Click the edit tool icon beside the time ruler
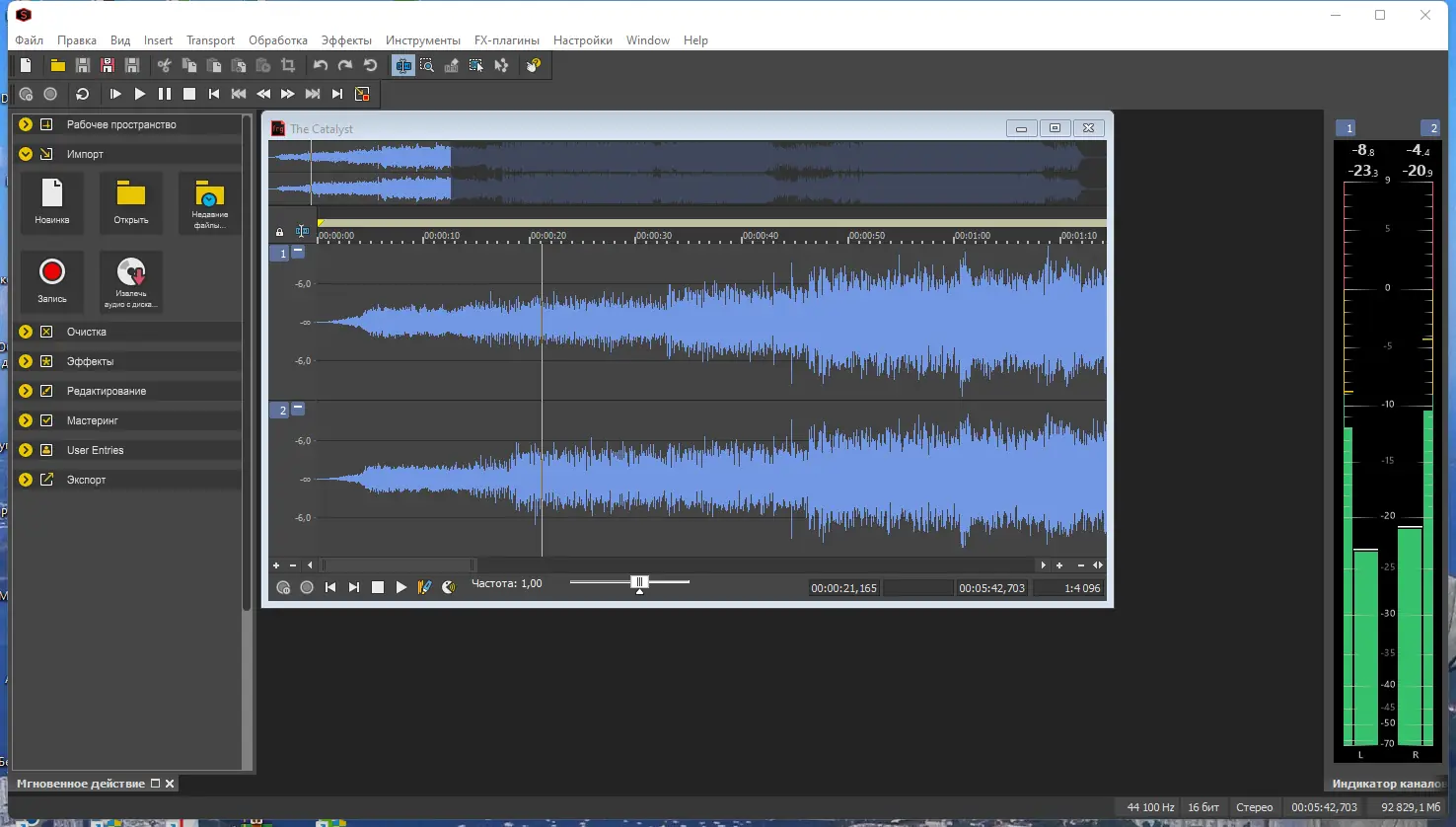Image resolution: width=1456 pixels, height=827 pixels. (302, 232)
